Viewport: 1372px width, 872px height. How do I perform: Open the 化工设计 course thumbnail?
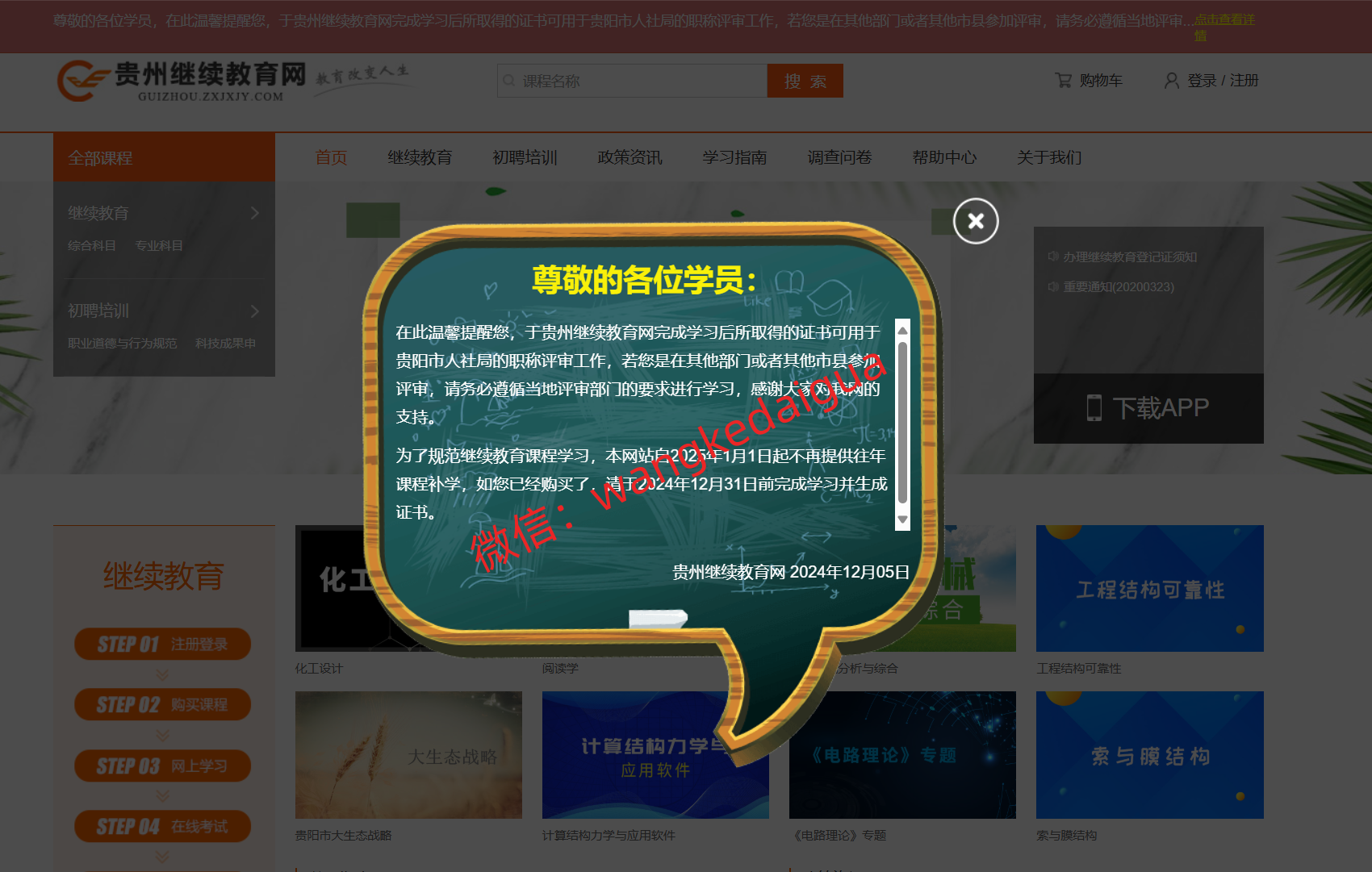[333, 588]
